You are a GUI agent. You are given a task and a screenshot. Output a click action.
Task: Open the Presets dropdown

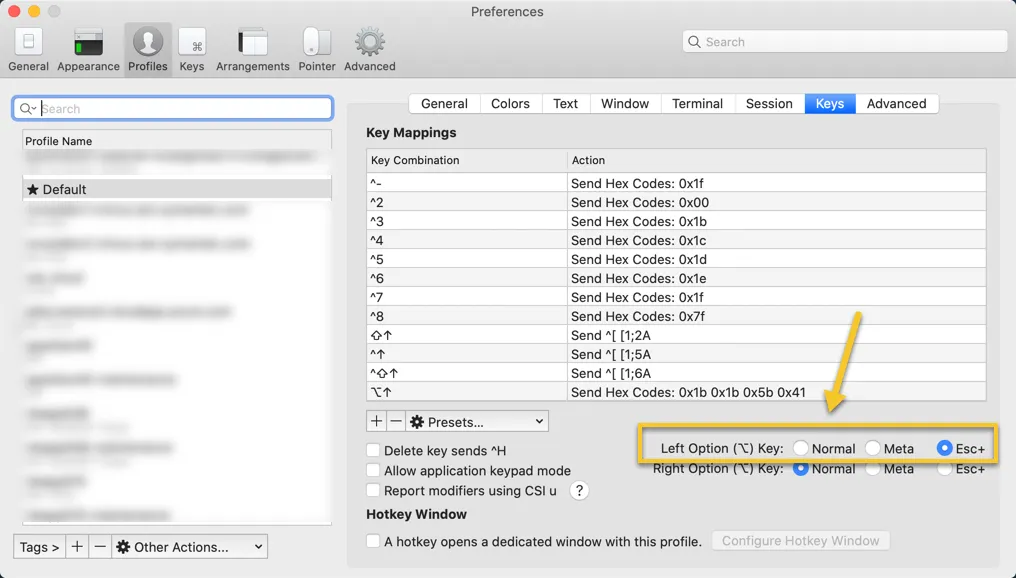coord(478,422)
